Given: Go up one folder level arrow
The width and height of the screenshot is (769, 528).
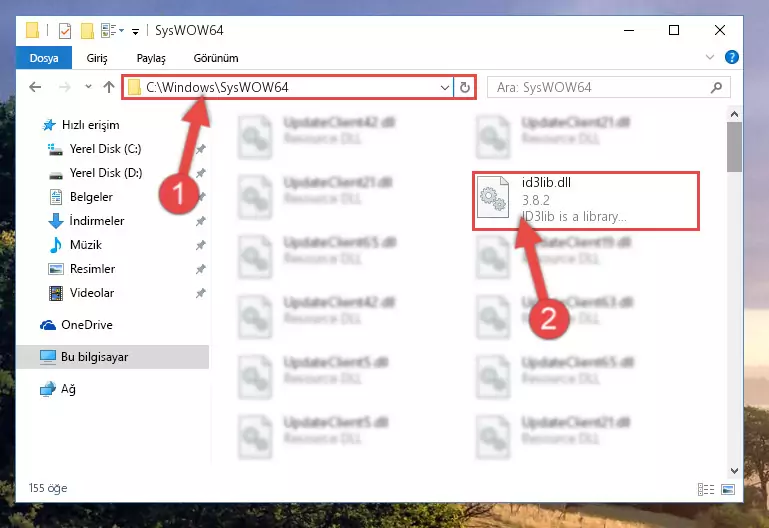Looking at the screenshot, I should click(x=109, y=87).
